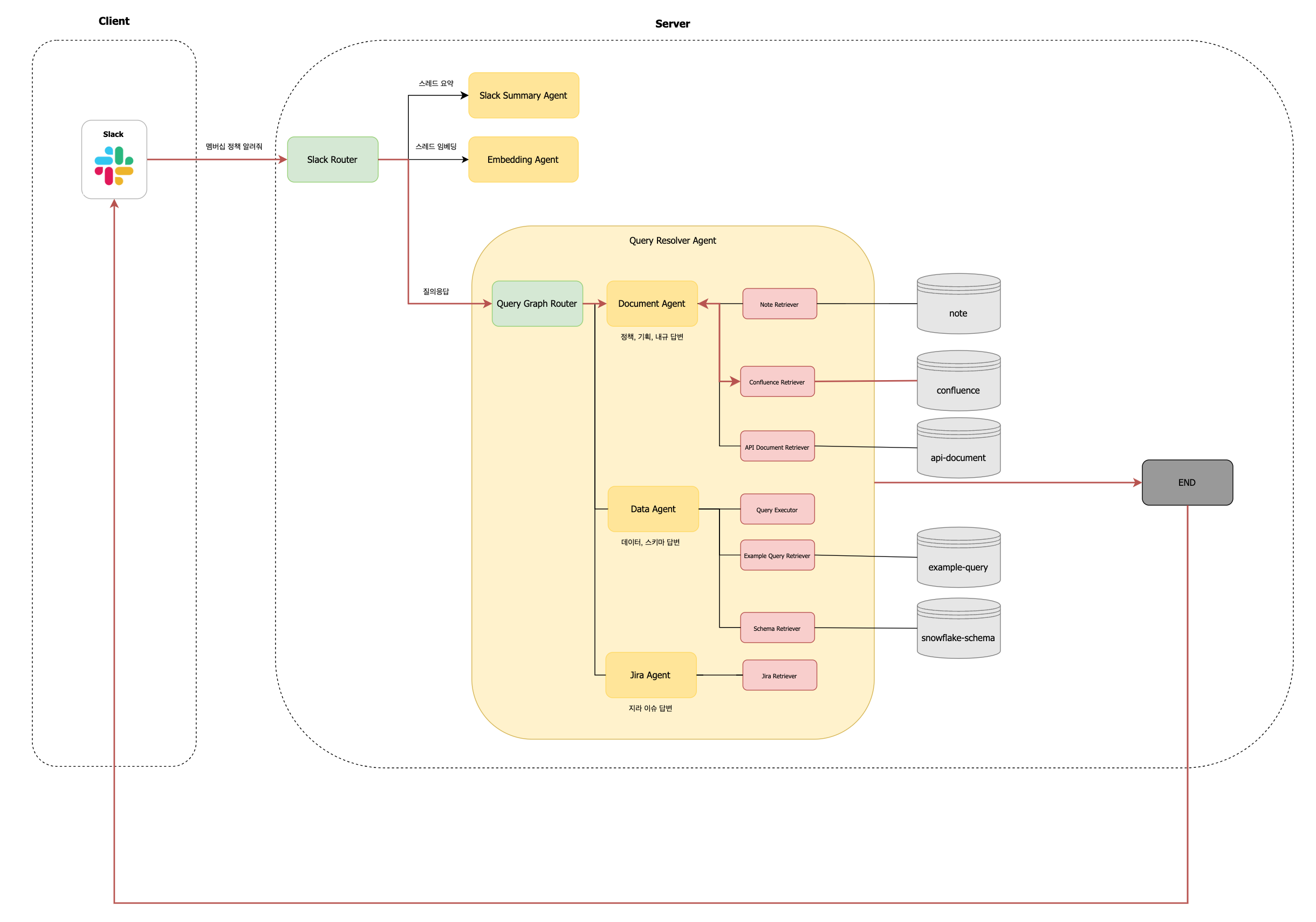Screen dimensions: 1316x922
Task: Click the Jira Agent node
Action: [x=650, y=675]
